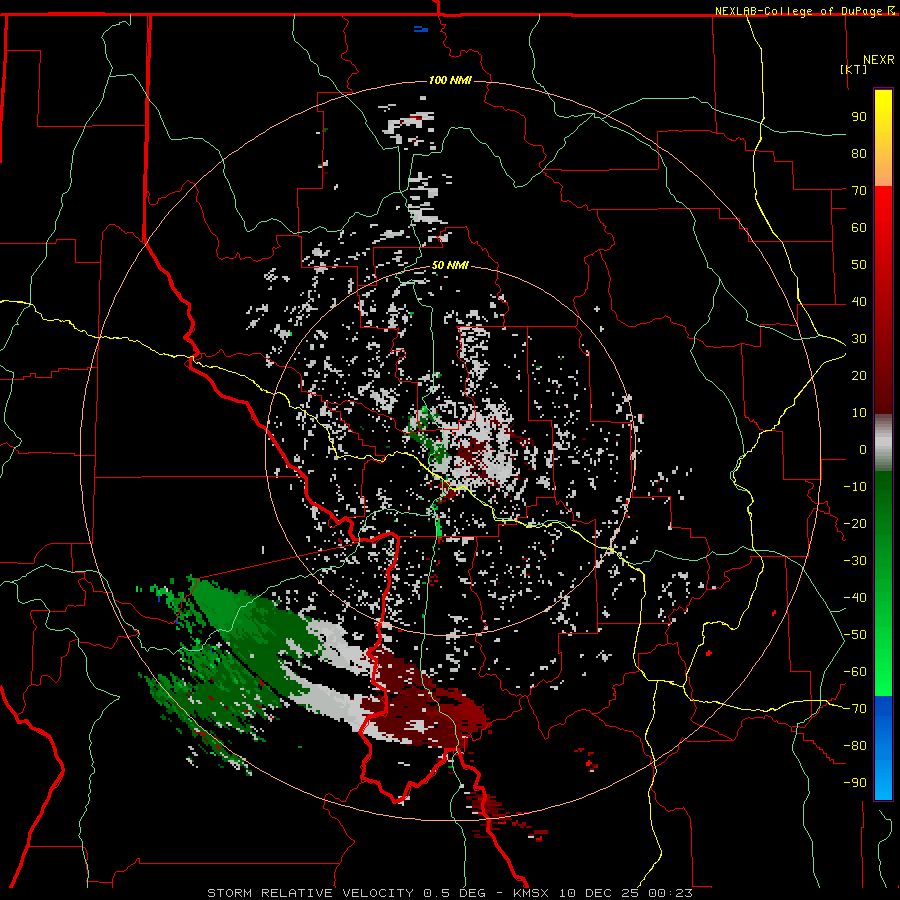Click the STORM RELATIVE VELOCITY caption text

click(x=310, y=893)
